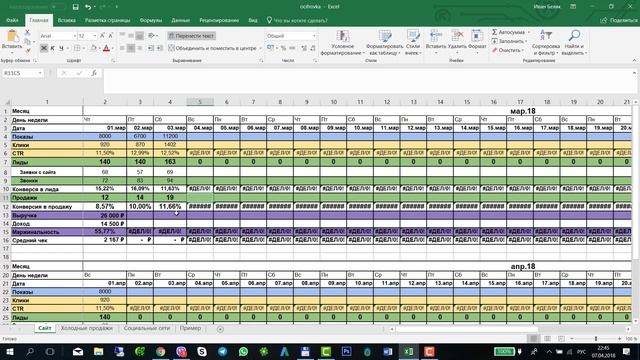Expand the font color dropdown arrow
Viewport: 640px width, 360px height.
tap(113, 48)
